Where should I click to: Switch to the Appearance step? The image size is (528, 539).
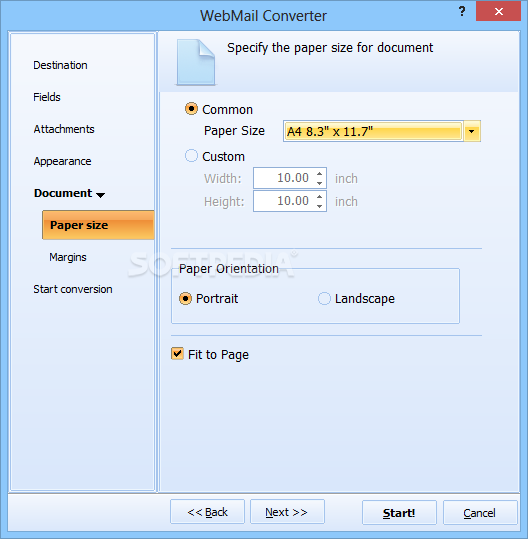(63, 161)
